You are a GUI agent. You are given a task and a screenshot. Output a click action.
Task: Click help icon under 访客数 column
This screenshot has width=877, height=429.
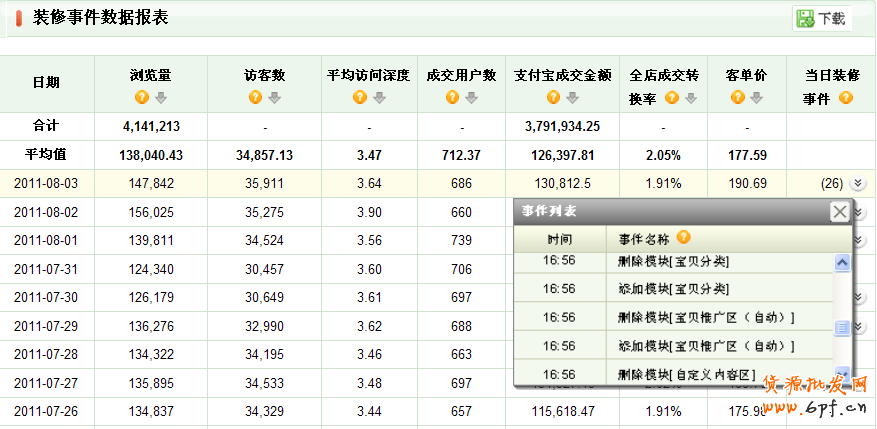[x=255, y=97]
